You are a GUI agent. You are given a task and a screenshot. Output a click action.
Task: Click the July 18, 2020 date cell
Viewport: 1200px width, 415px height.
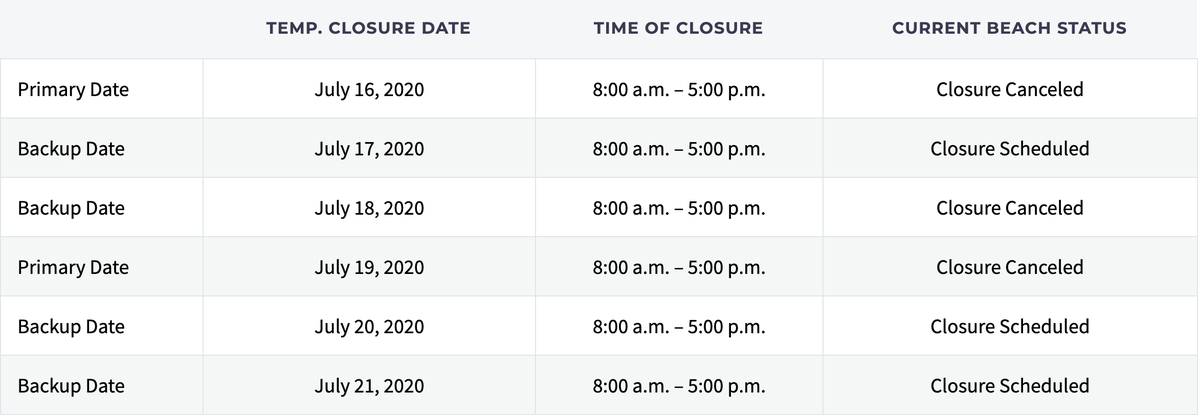pos(368,208)
